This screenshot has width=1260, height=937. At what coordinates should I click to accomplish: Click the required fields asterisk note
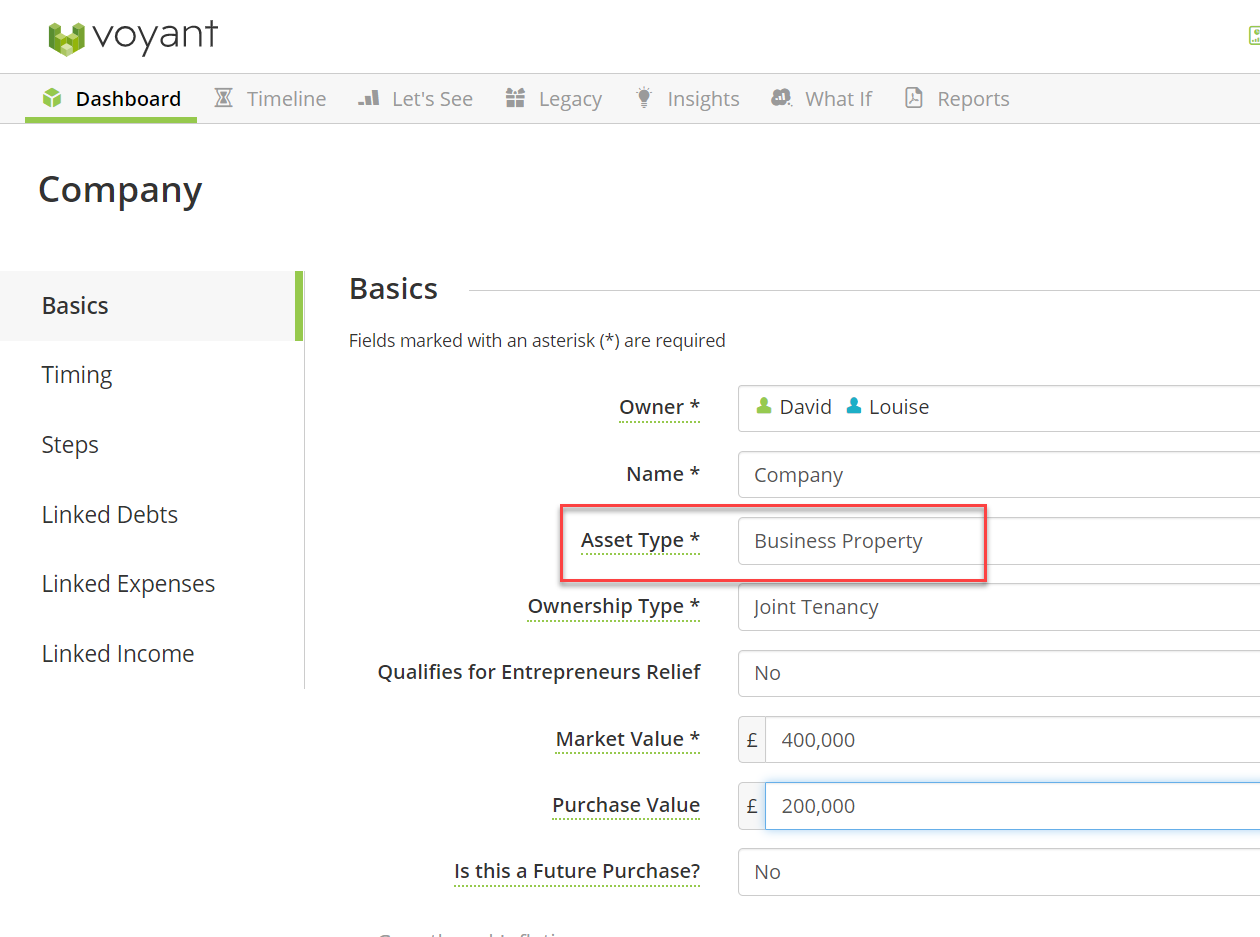(537, 341)
